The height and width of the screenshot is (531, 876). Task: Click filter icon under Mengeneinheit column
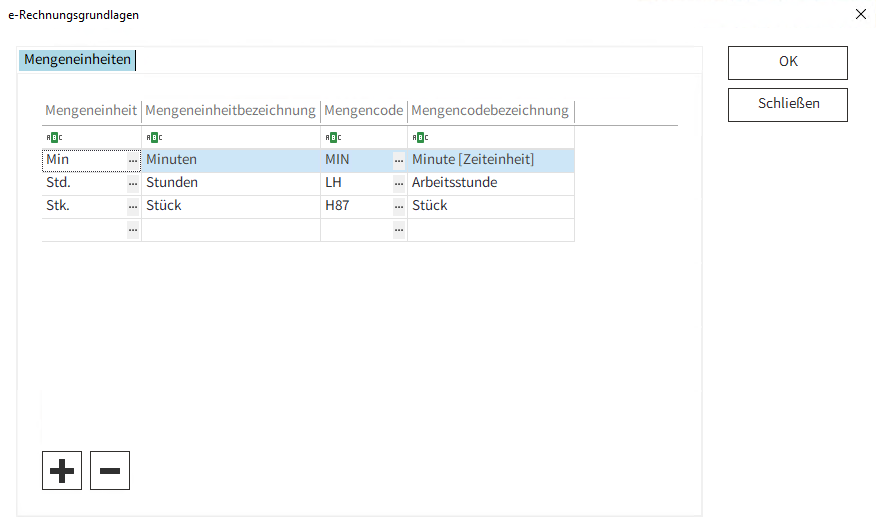(54, 137)
